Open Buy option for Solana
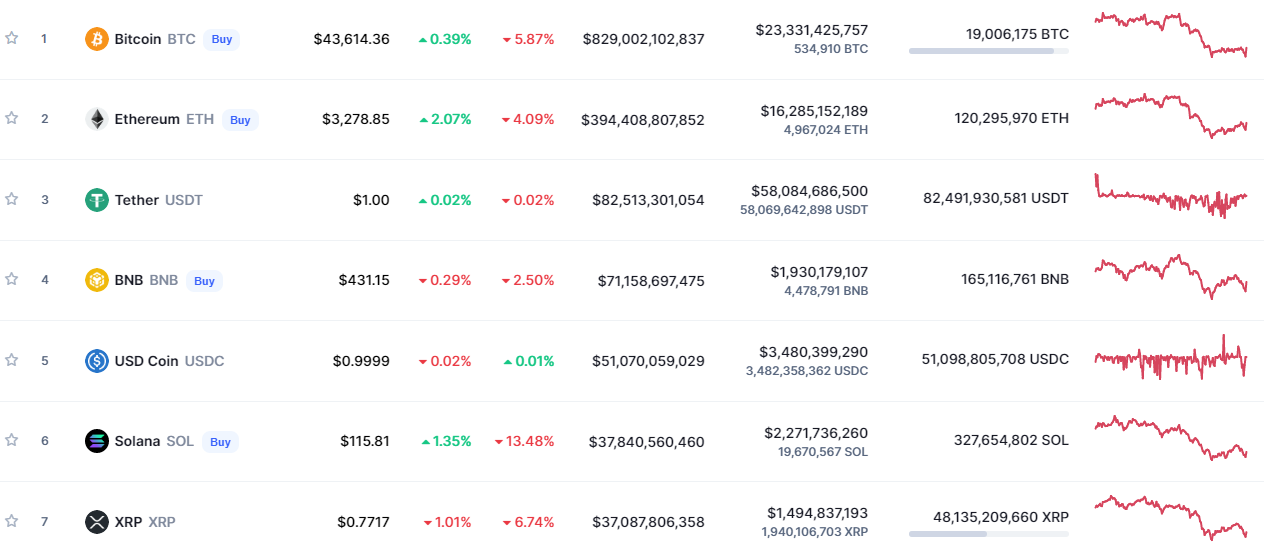The image size is (1264, 553). coord(220,442)
